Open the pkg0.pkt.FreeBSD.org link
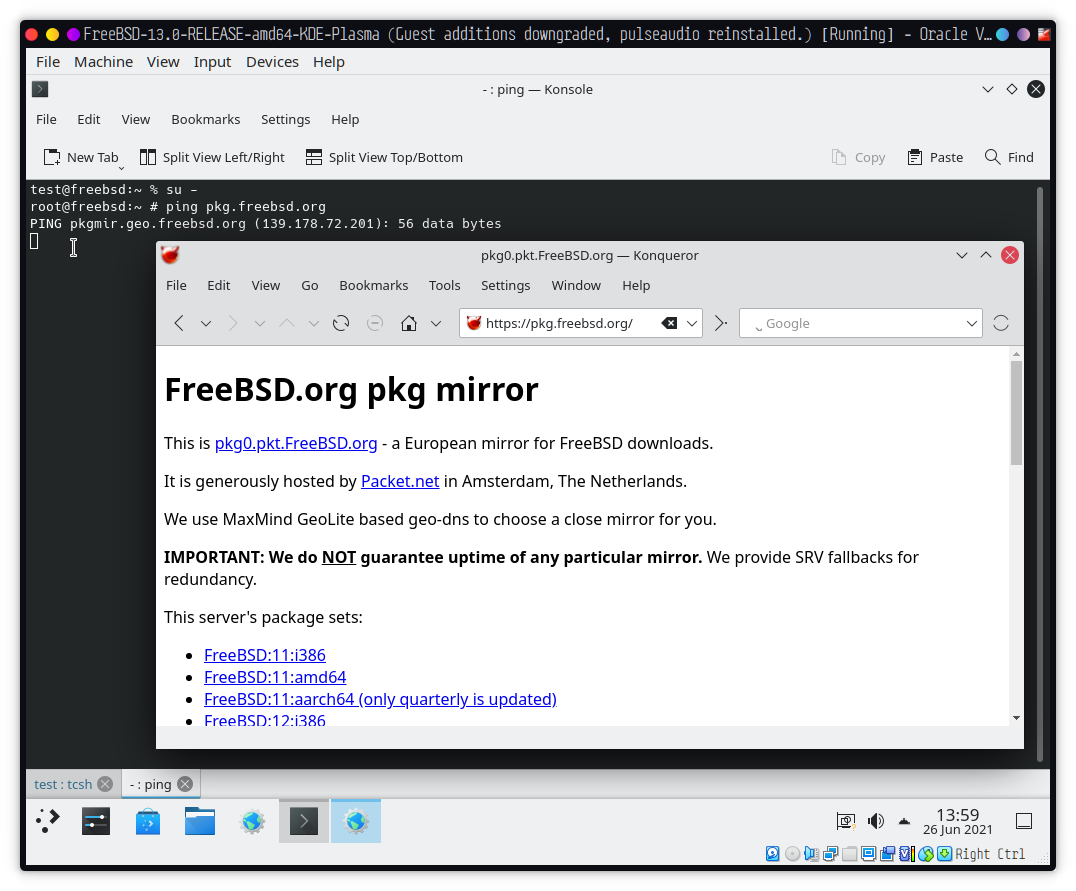 (296, 443)
